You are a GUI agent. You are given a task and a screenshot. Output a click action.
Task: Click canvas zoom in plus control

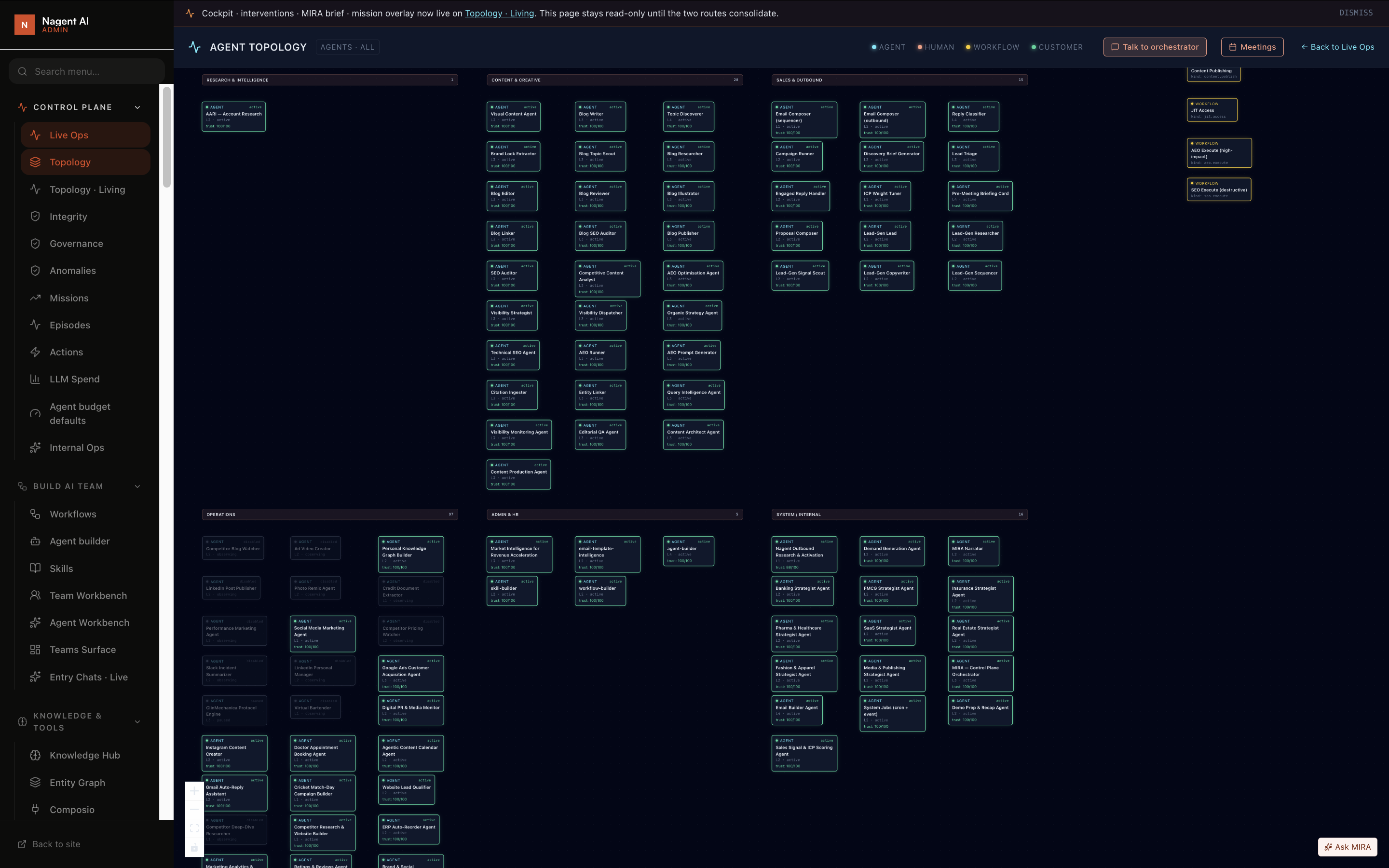(194, 791)
